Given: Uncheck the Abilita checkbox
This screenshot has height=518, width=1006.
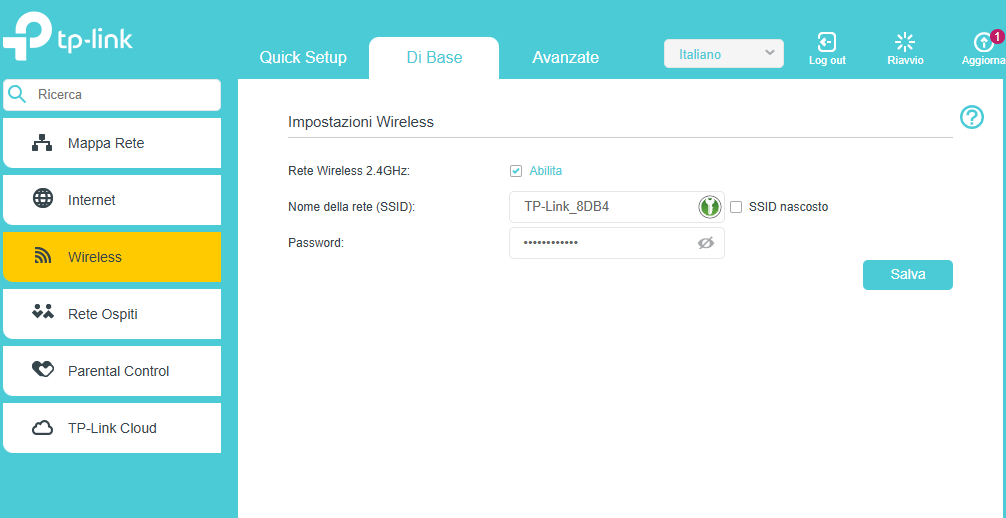Looking at the screenshot, I should [516, 171].
